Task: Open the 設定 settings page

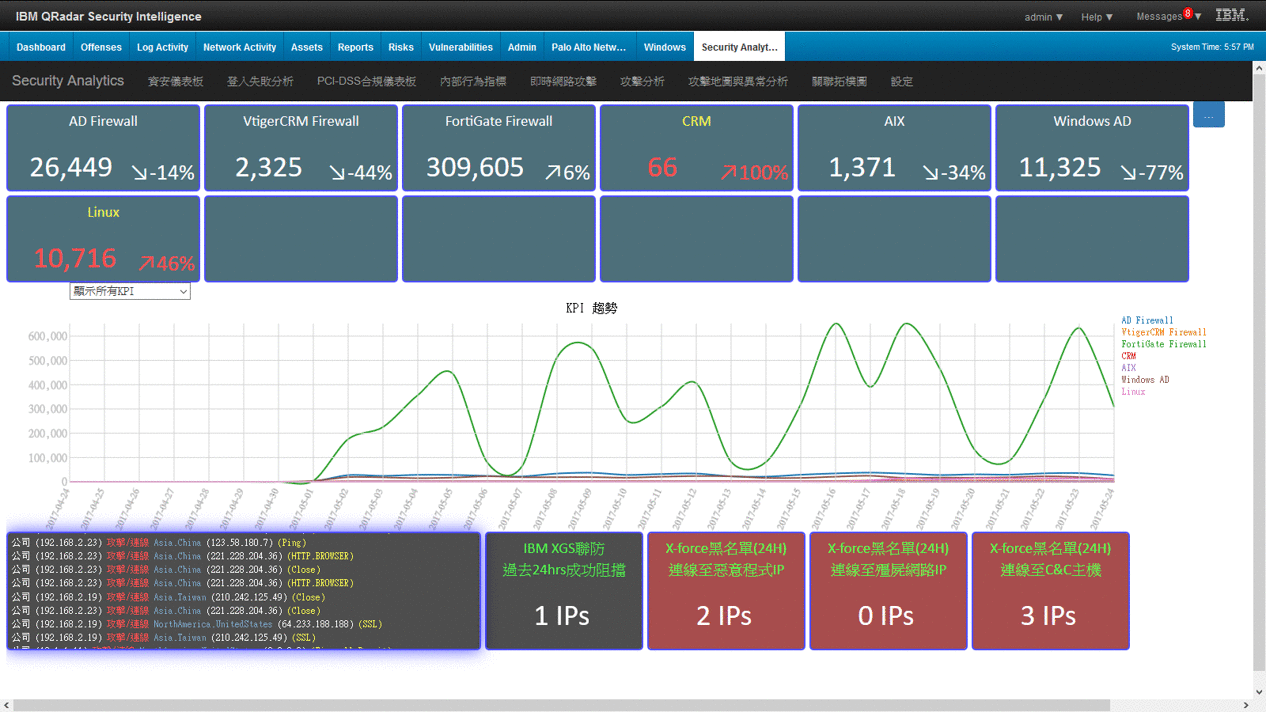Action: point(902,81)
